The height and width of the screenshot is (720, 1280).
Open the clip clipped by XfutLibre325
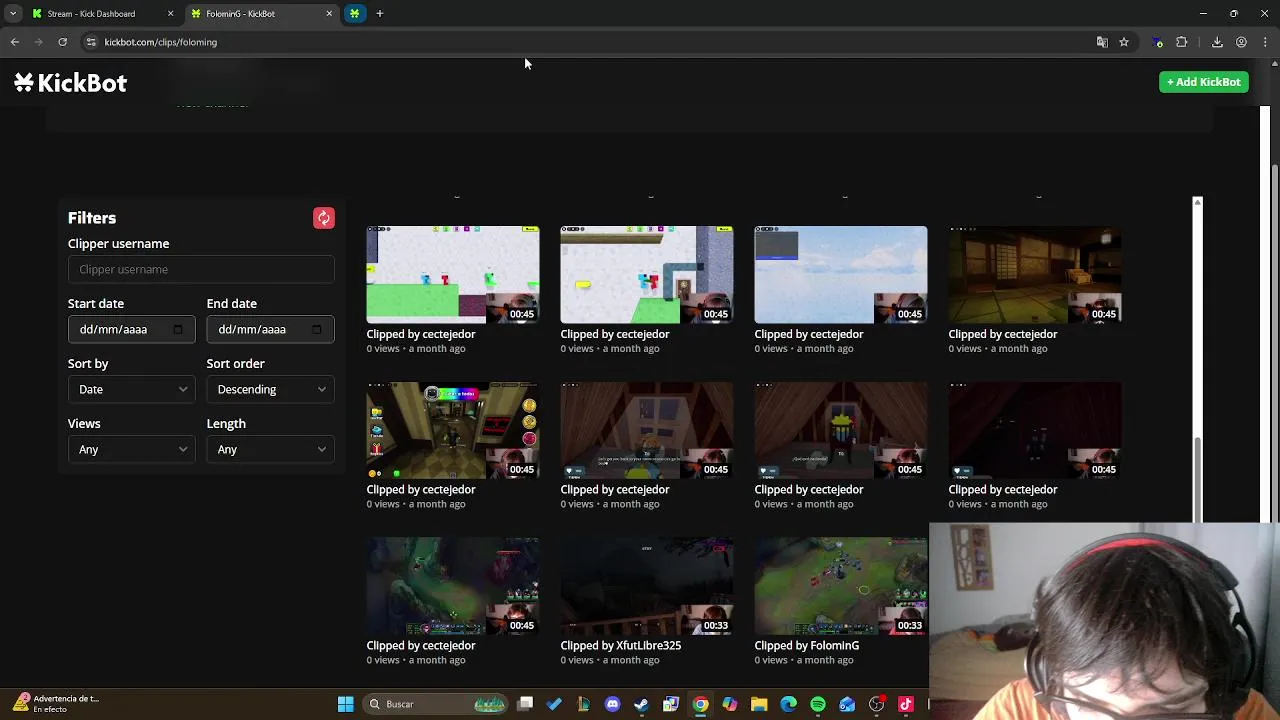tap(647, 586)
